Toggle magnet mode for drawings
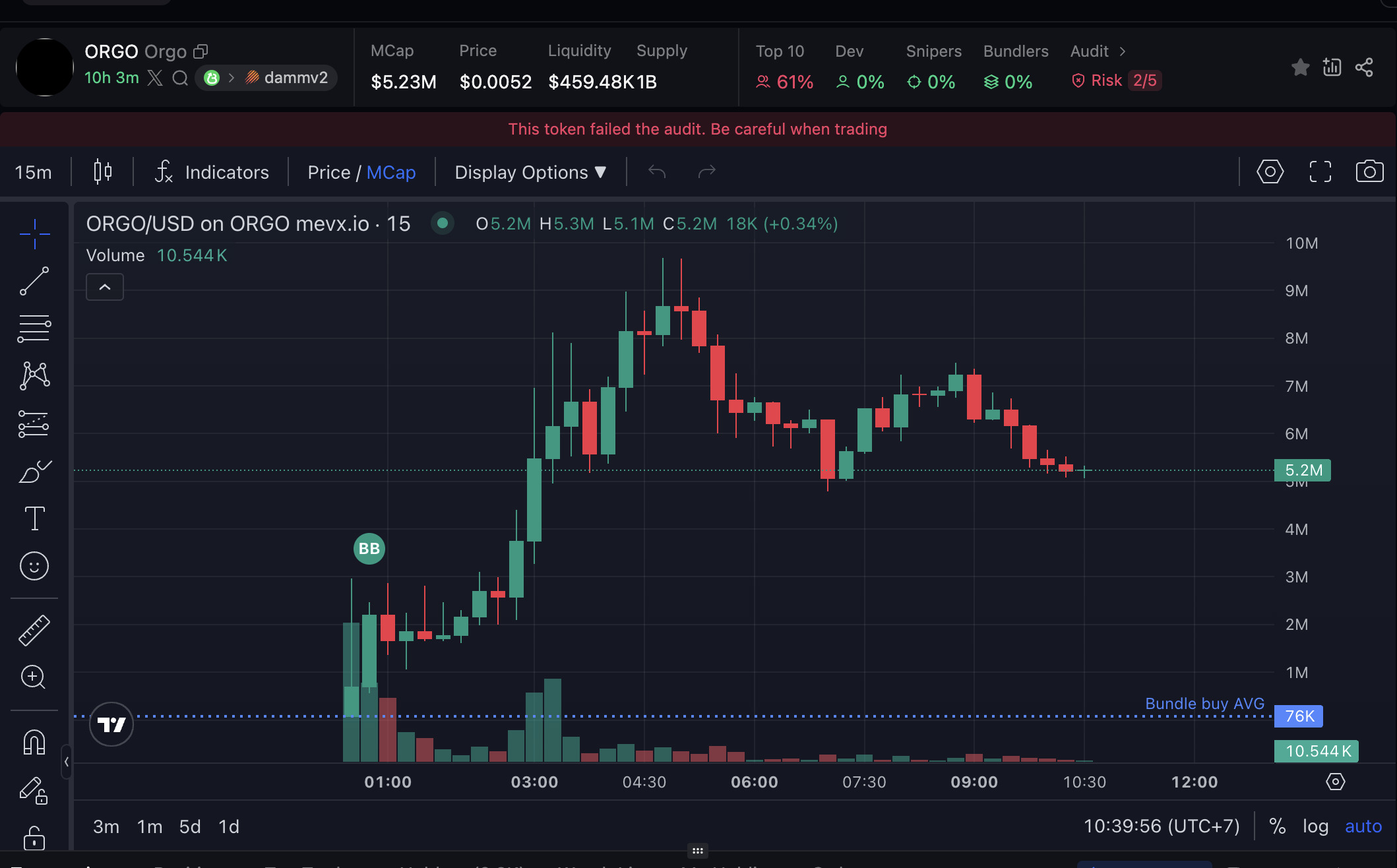1397x868 pixels. tap(34, 742)
